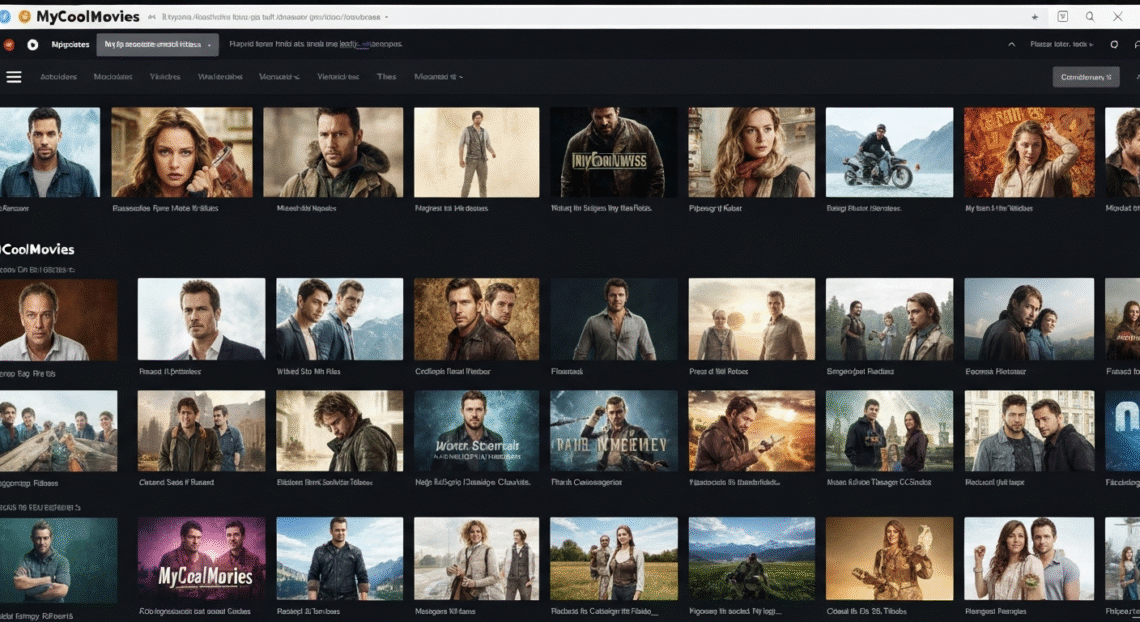Click the star bookmark icon in address bar
1140x622 pixels.
pyautogui.click(x=1034, y=17)
